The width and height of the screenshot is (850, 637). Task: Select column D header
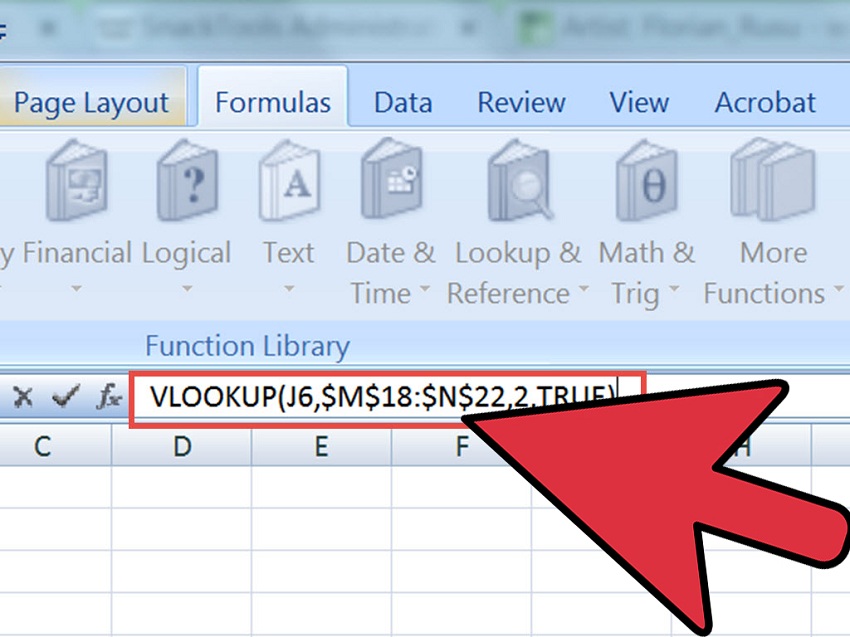click(x=182, y=446)
